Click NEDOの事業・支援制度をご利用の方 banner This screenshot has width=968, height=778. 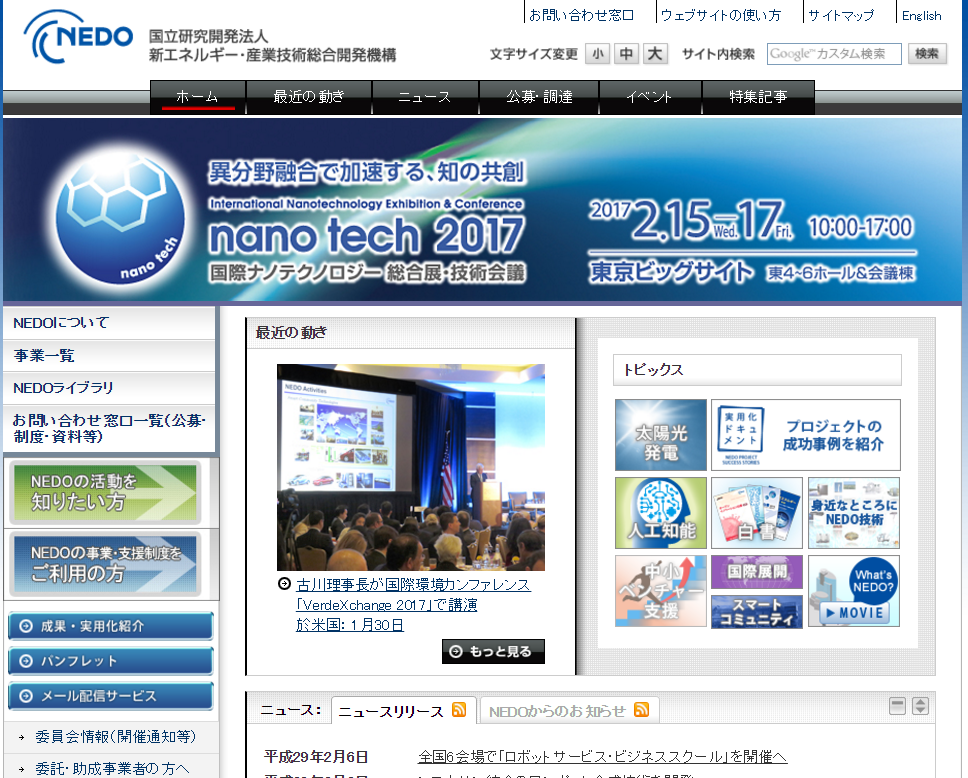pyautogui.click(x=106, y=564)
